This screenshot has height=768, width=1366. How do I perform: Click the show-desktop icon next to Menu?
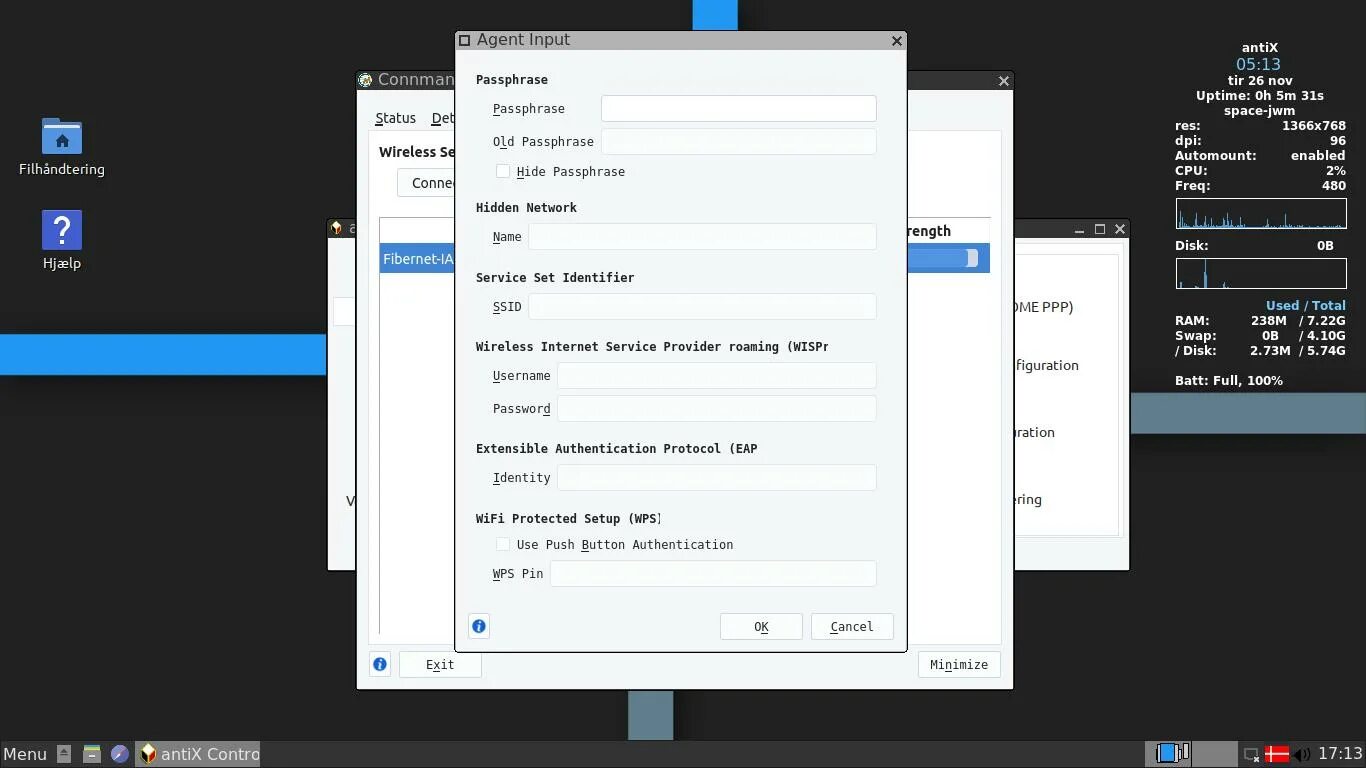point(64,754)
